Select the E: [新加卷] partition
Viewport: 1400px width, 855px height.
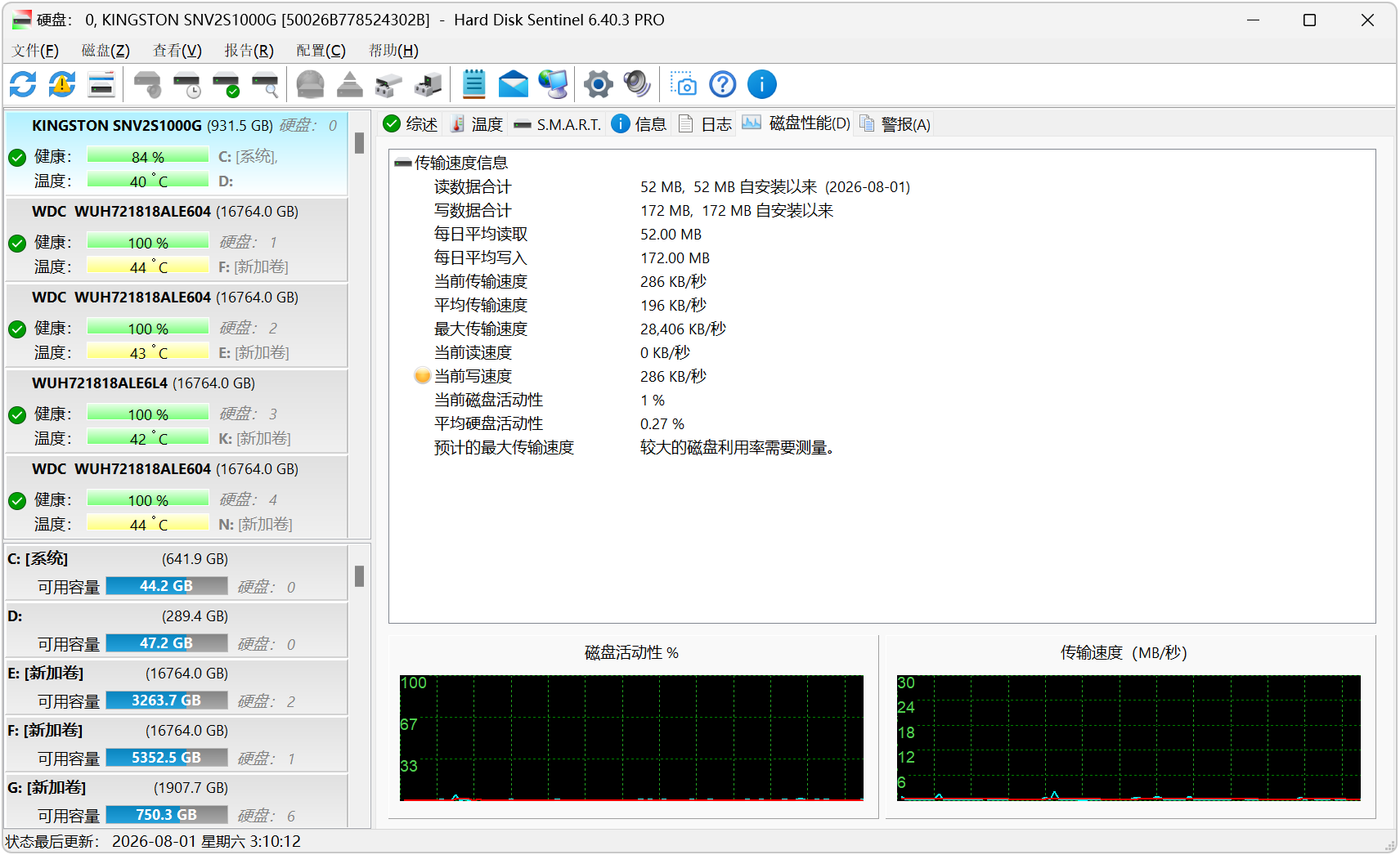point(177,687)
